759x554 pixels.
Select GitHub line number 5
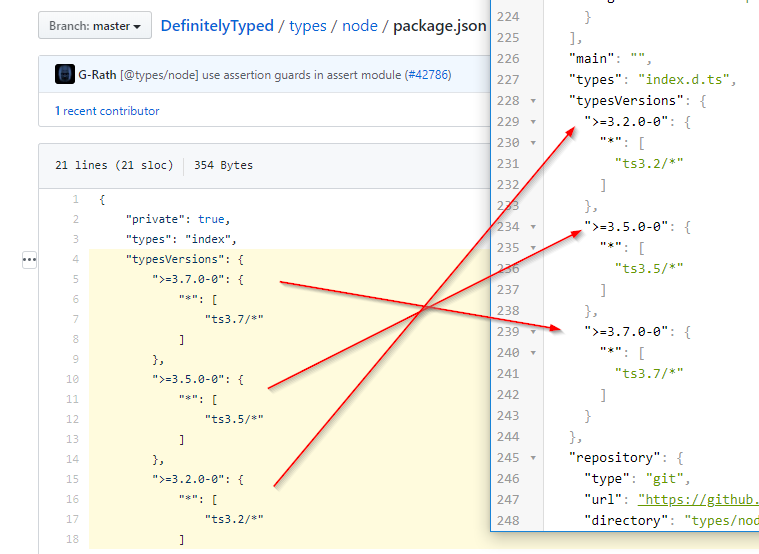coord(76,279)
